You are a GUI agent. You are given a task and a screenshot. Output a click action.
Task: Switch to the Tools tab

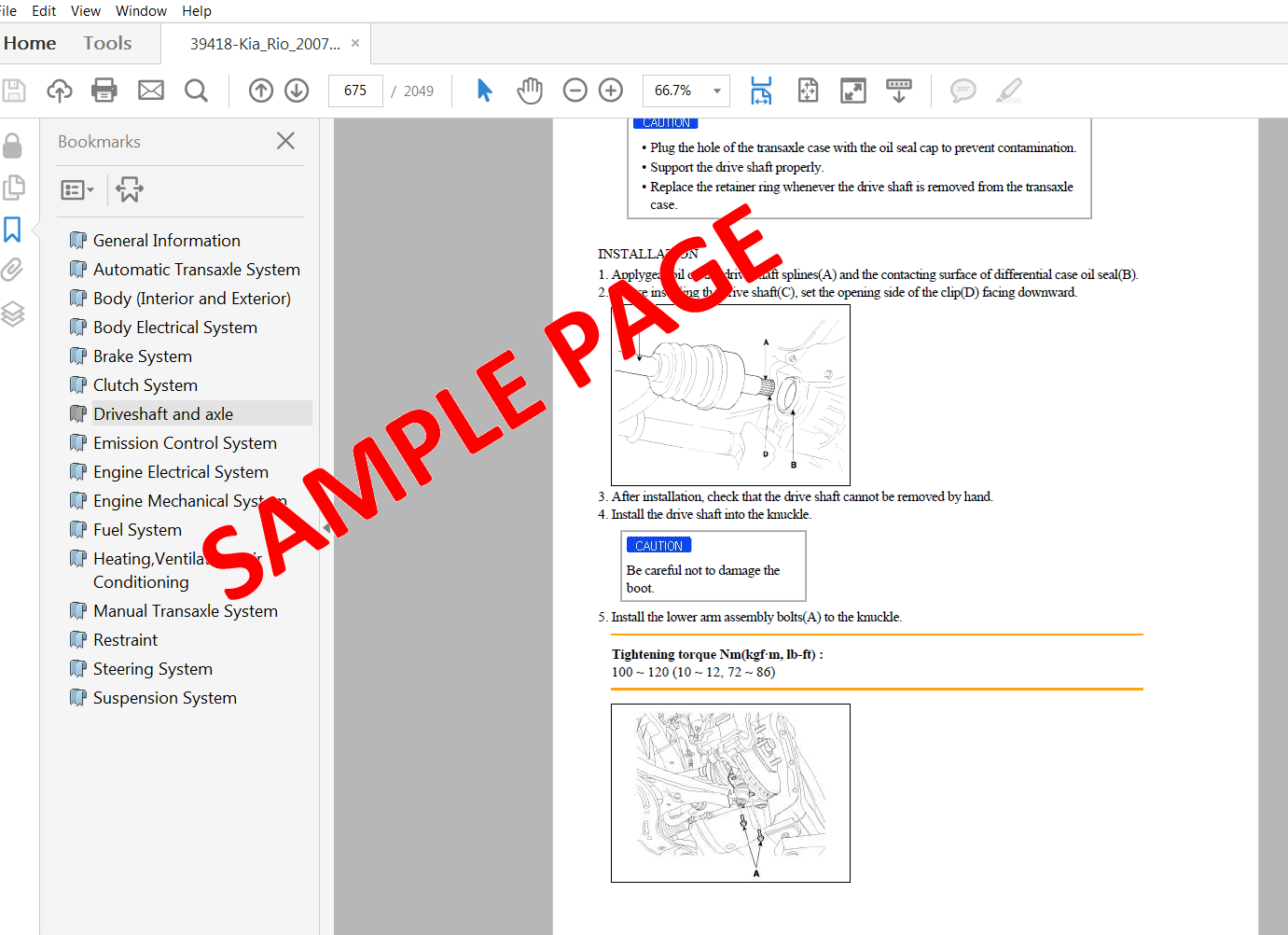click(107, 43)
